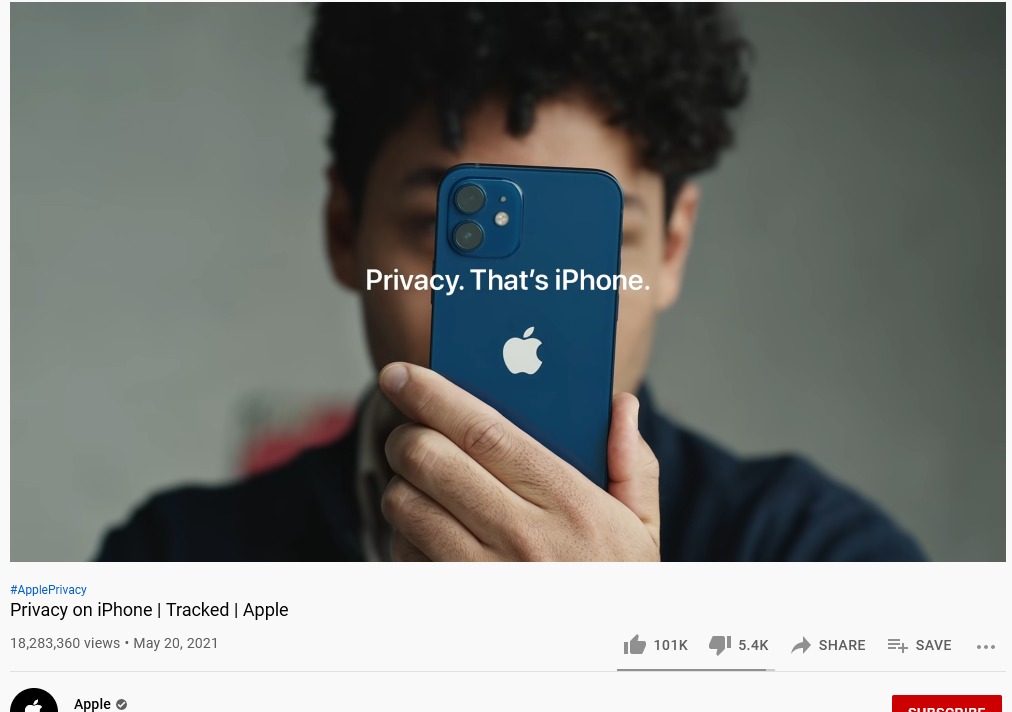Click the share arrow icon
The height and width of the screenshot is (712, 1012).
tap(800, 645)
